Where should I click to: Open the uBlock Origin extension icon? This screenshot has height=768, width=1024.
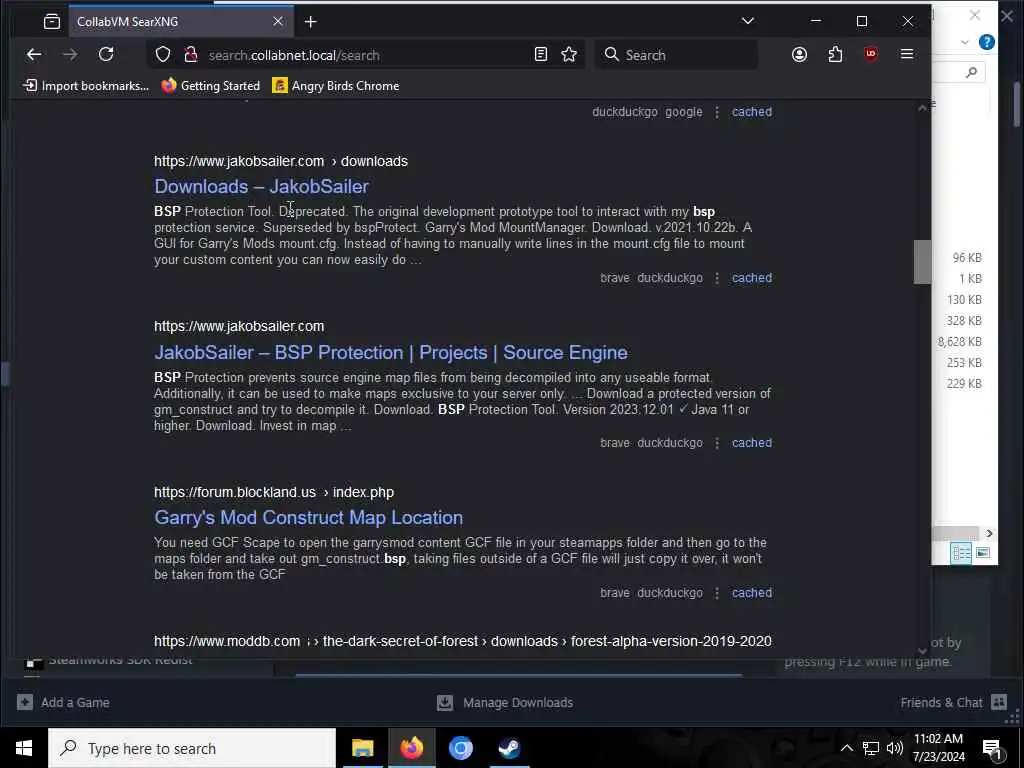coord(871,55)
